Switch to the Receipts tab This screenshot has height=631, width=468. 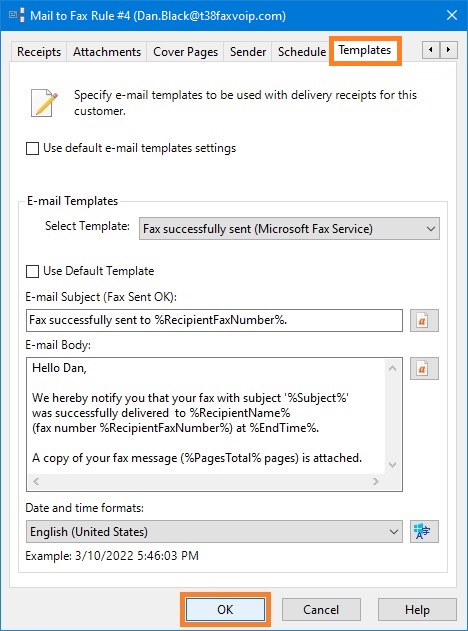coord(39,52)
